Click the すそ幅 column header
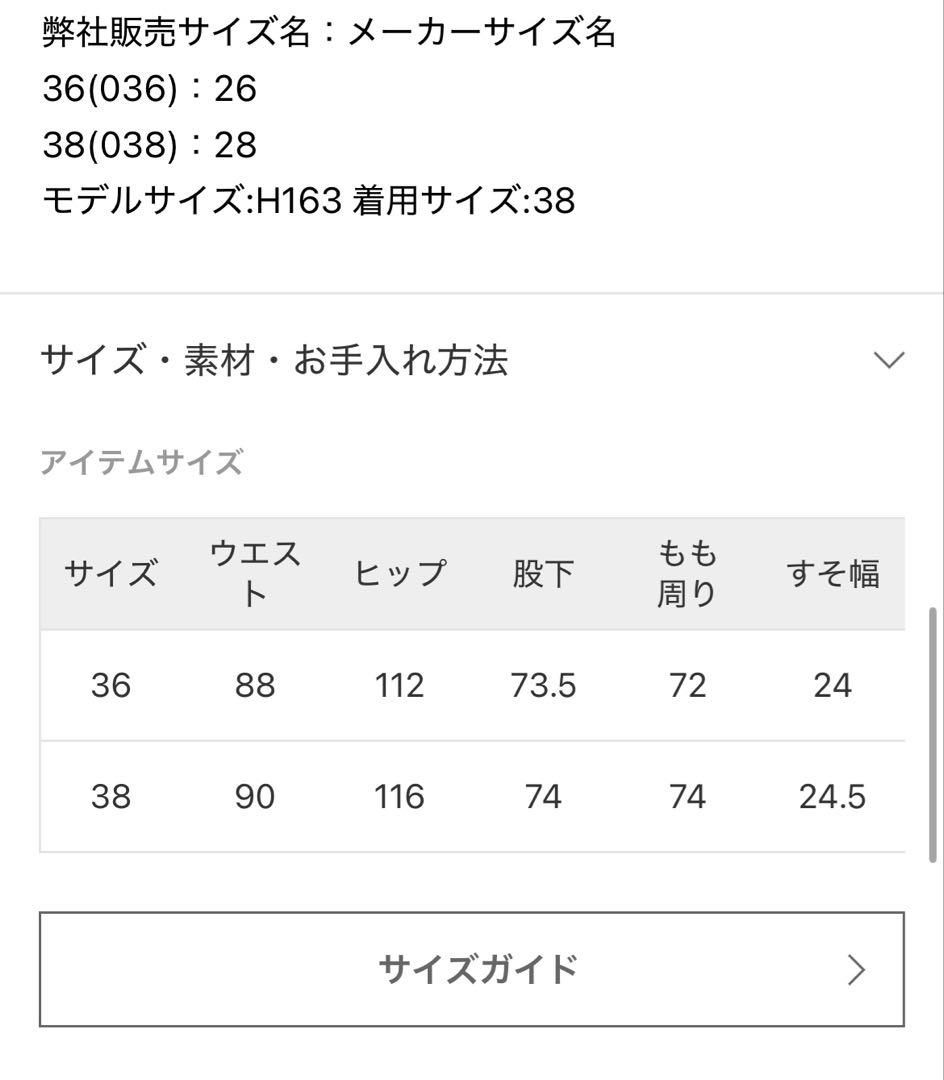This screenshot has width=944, height=1080. pos(833,572)
